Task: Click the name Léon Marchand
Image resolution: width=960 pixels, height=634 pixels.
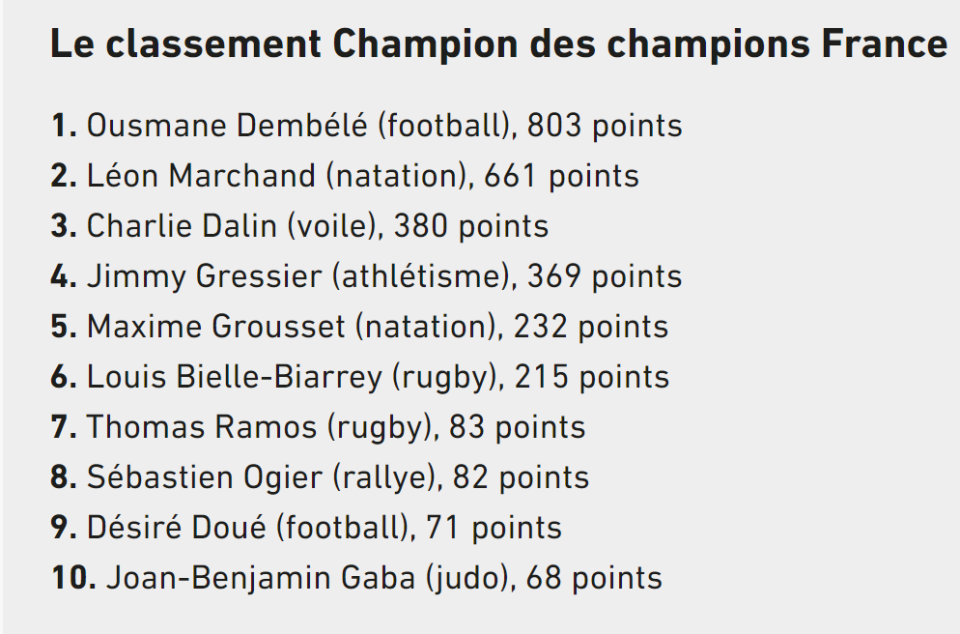Action: click(x=200, y=176)
